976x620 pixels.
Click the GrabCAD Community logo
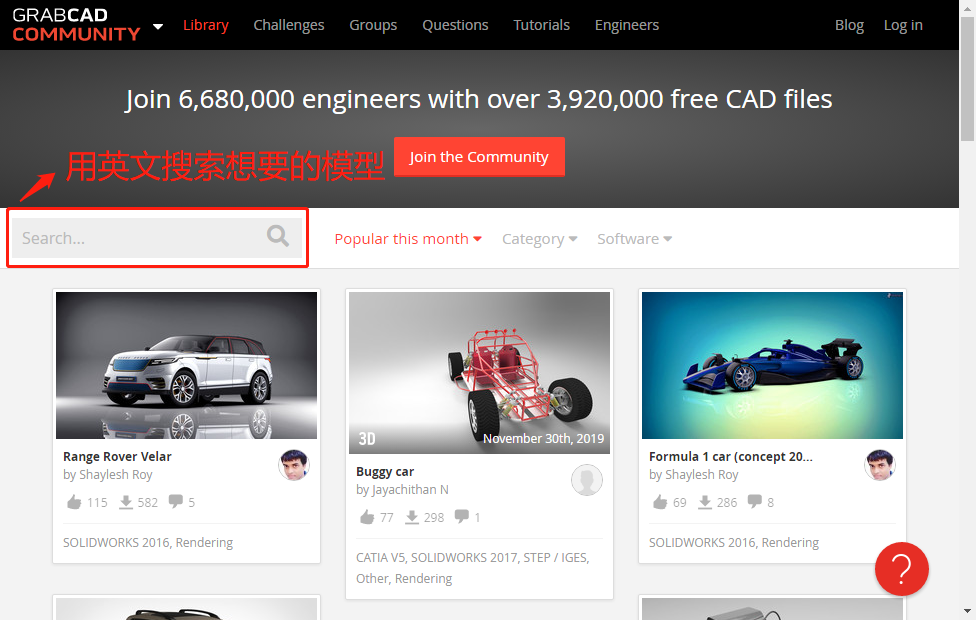point(76,25)
